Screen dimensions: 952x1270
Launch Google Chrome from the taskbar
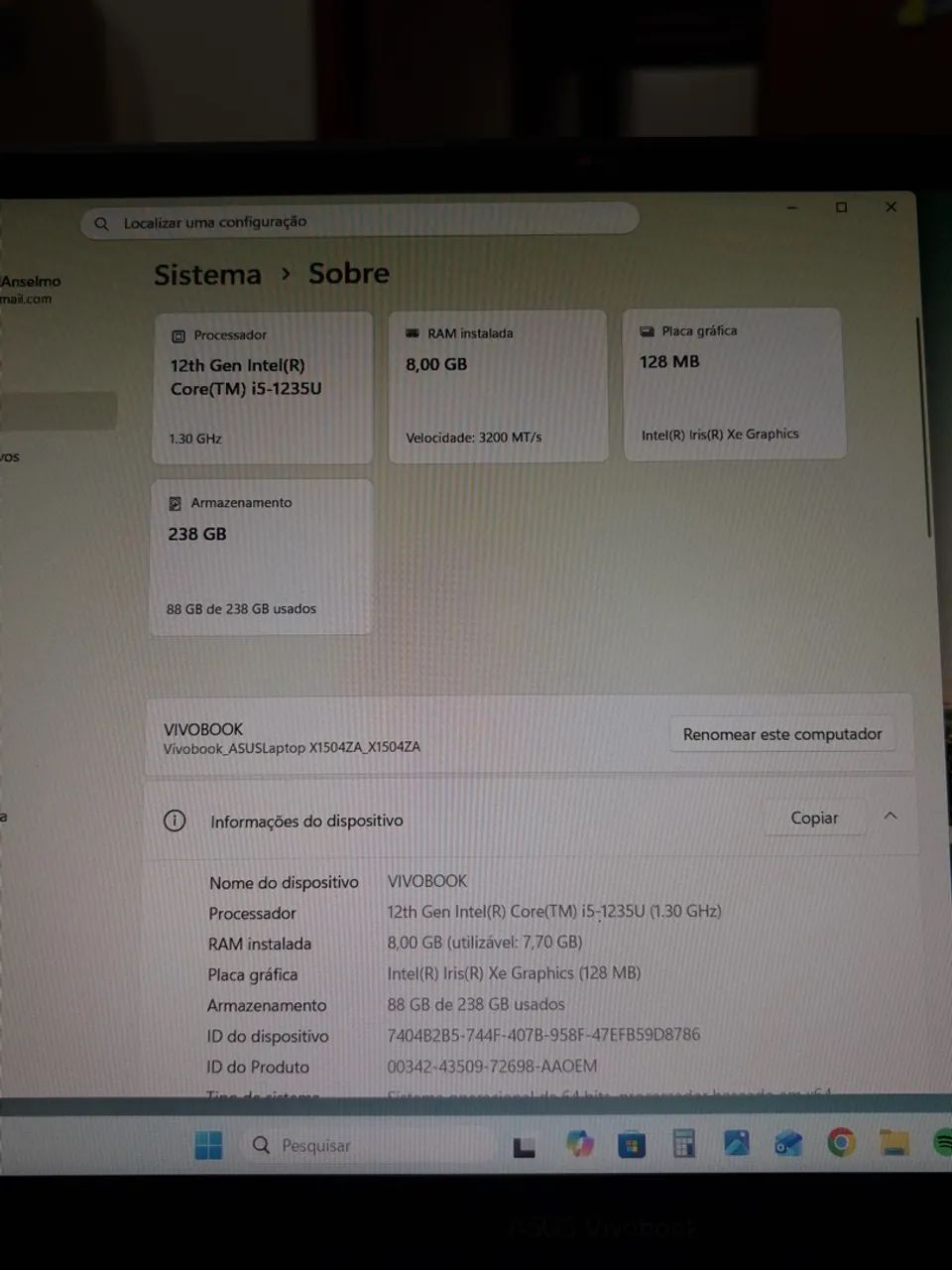tap(841, 1143)
